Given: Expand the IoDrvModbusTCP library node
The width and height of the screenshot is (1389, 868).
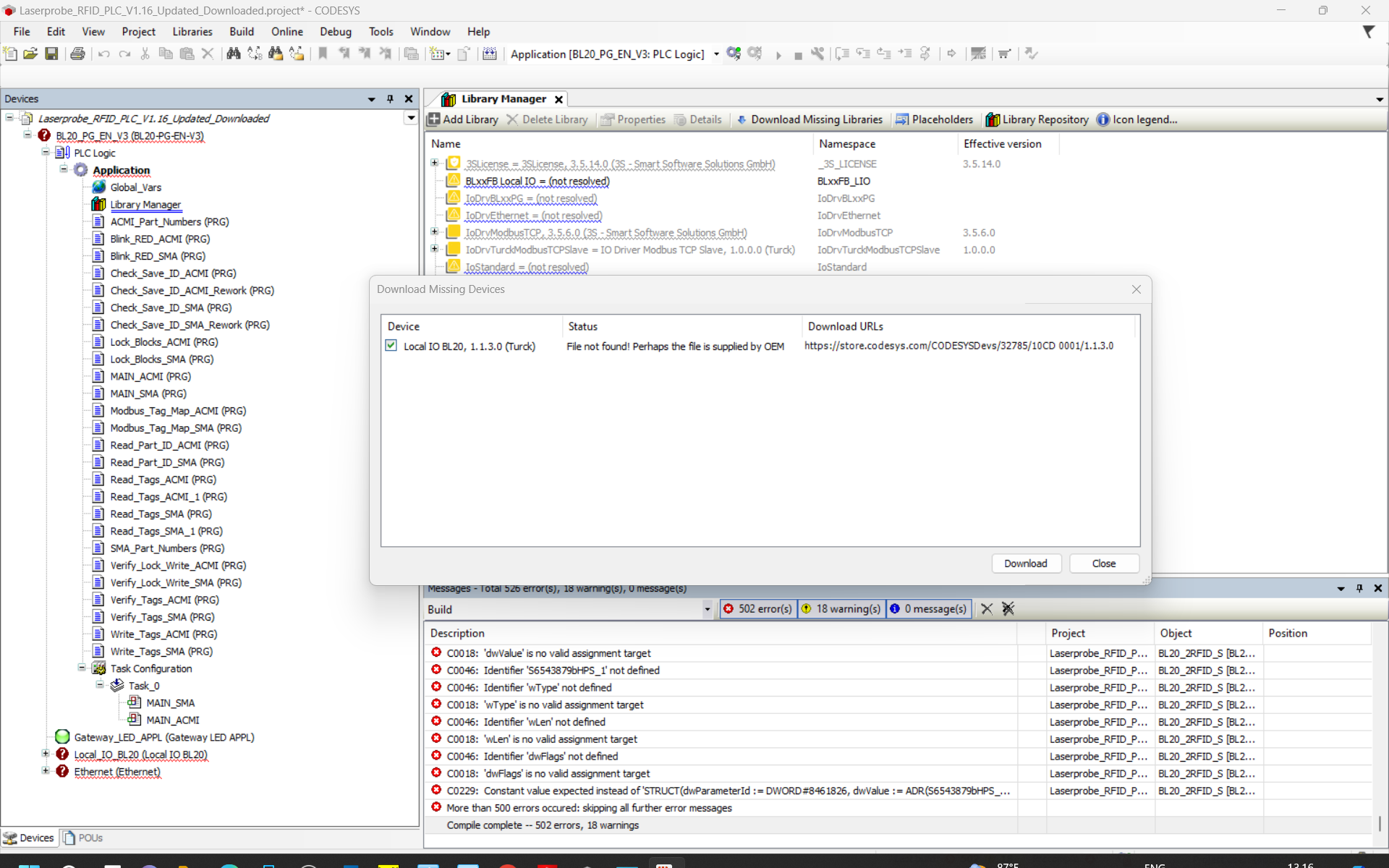Looking at the screenshot, I should (434, 231).
